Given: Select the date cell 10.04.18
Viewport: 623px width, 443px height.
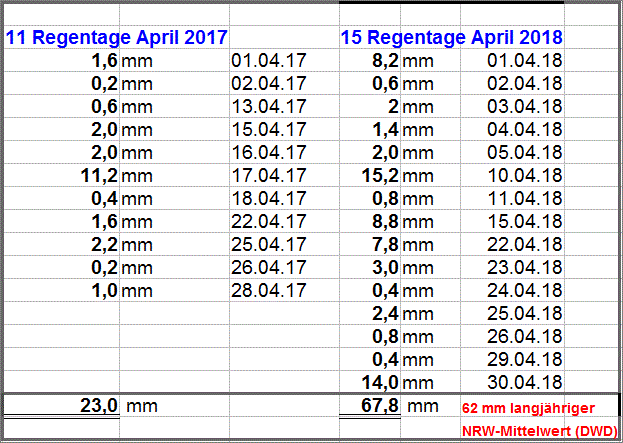Looking at the screenshot, I should [525, 176].
